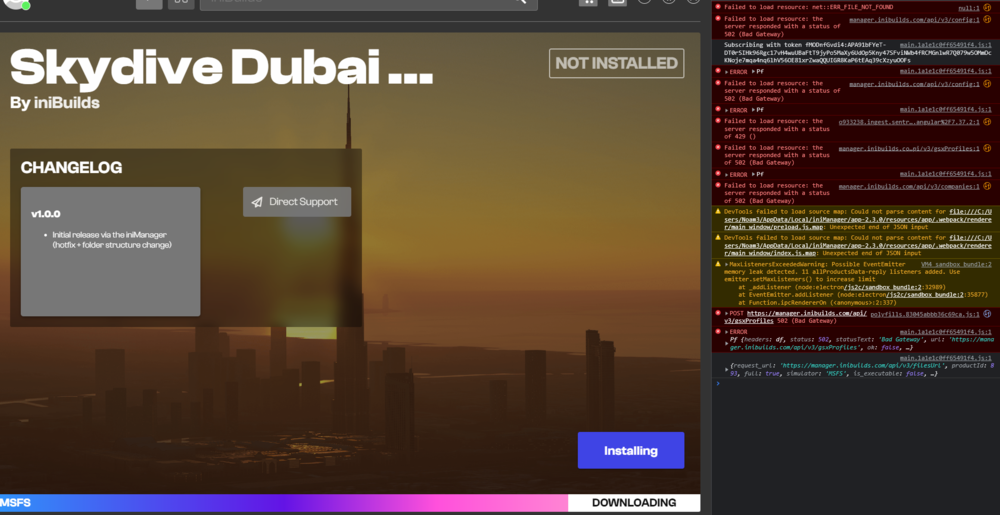
Task: Expand the MaxListenersExceededWarning stack trace
Action: coord(727,264)
